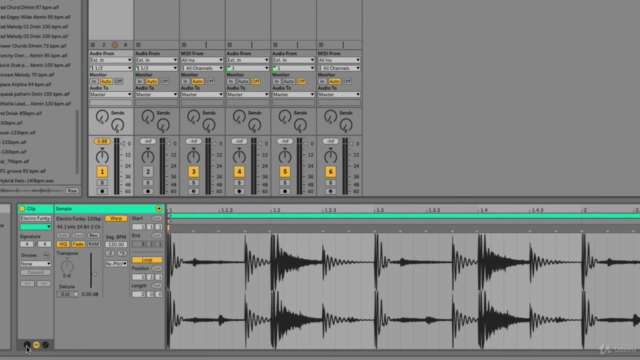640x360 pixels.
Task: Click the 1.3 marker in sample ruler
Action: (x=380, y=210)
